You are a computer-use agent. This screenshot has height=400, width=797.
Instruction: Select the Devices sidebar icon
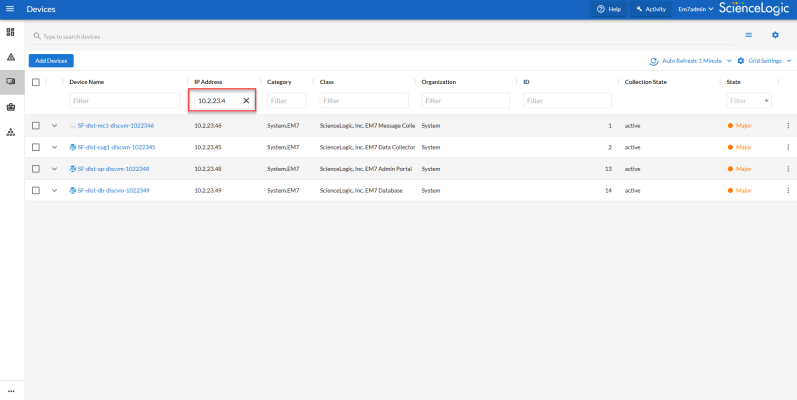point(11,82)
